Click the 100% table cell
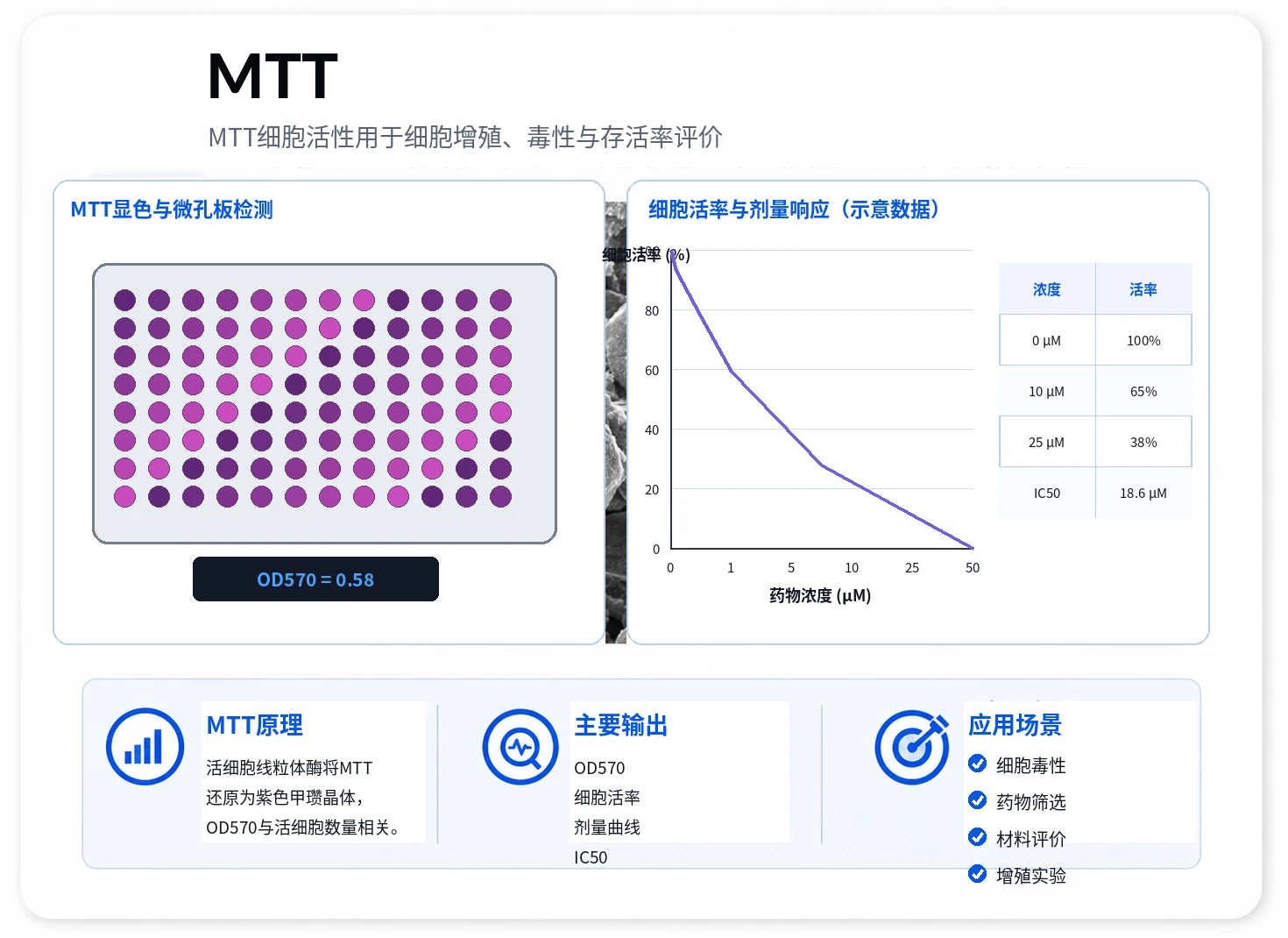 click(1143, 340)
